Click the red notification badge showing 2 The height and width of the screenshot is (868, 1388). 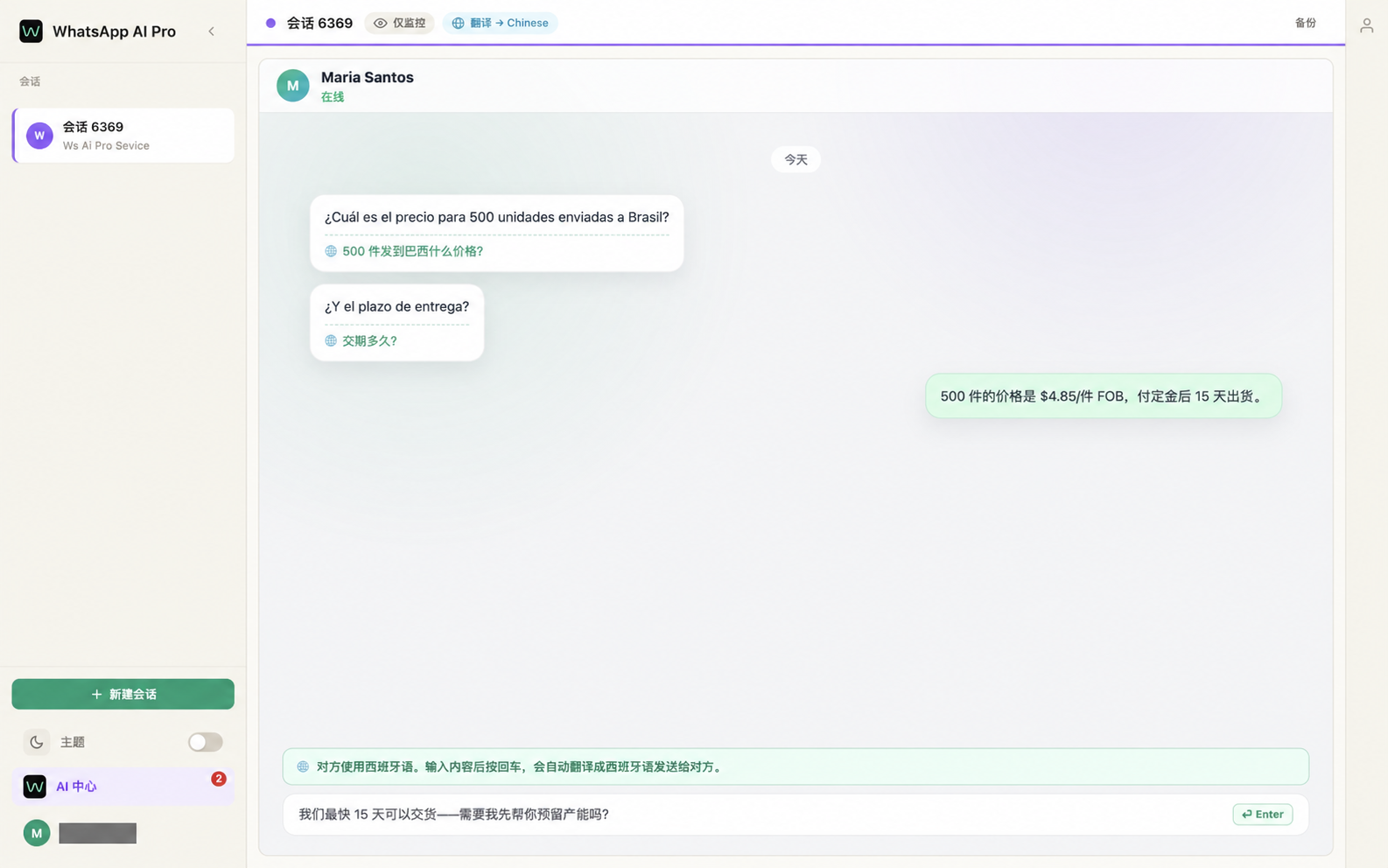219,779
